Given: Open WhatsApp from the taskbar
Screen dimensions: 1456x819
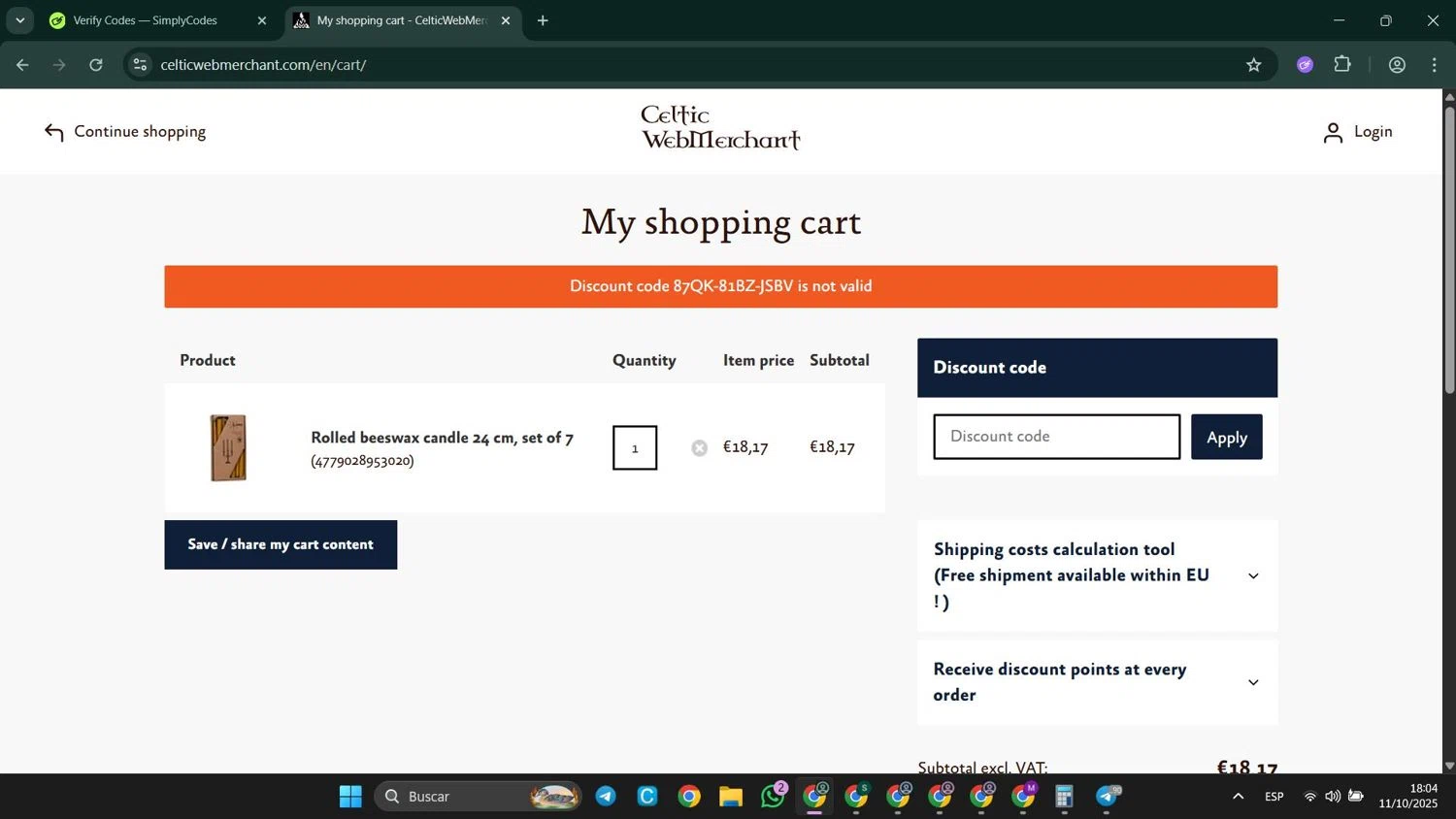Looking at the screenshot, I should 774,797.
